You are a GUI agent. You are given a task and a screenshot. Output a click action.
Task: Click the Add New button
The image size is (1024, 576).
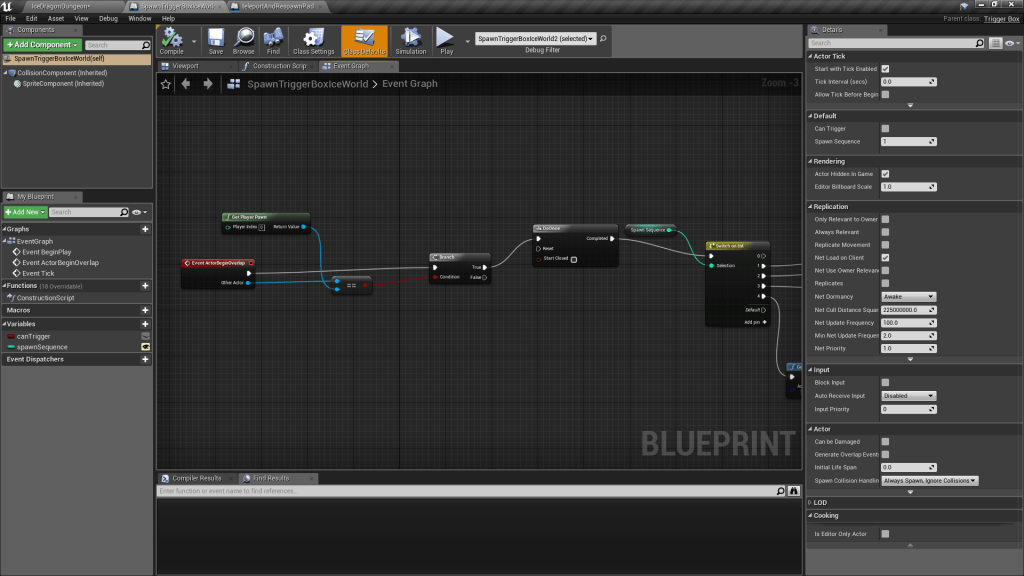point(24,212)
